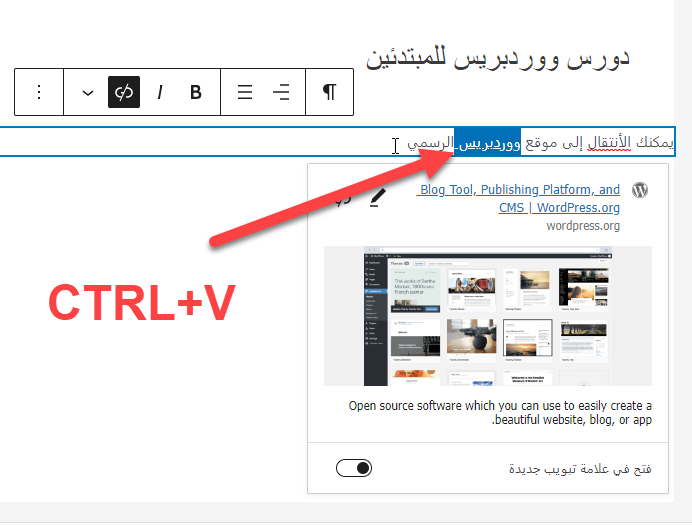This screenshot has height=528, width=692.
Task: Open the block mover lines icon
Action: pos(245,92)
